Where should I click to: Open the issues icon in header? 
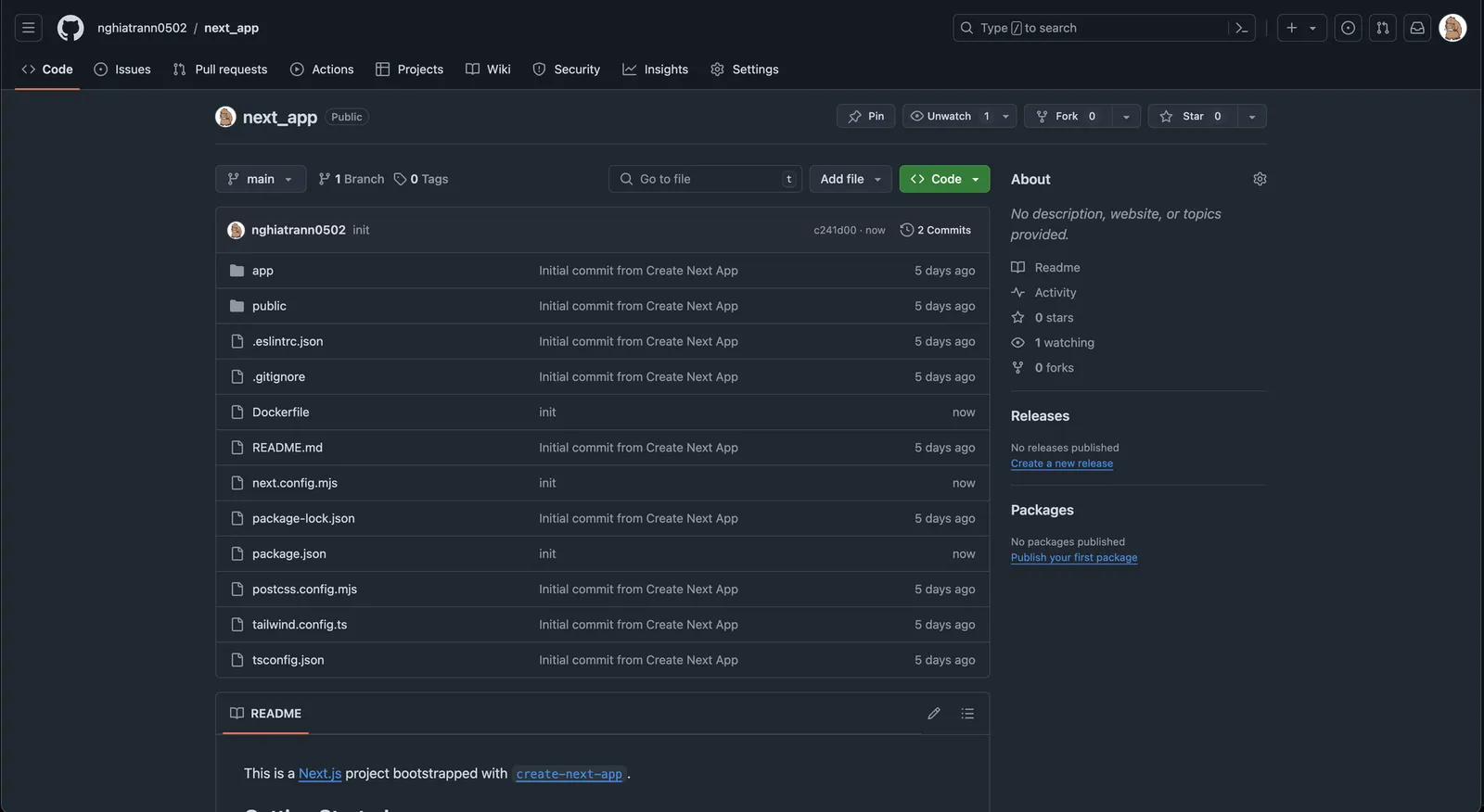[1348, 28]
